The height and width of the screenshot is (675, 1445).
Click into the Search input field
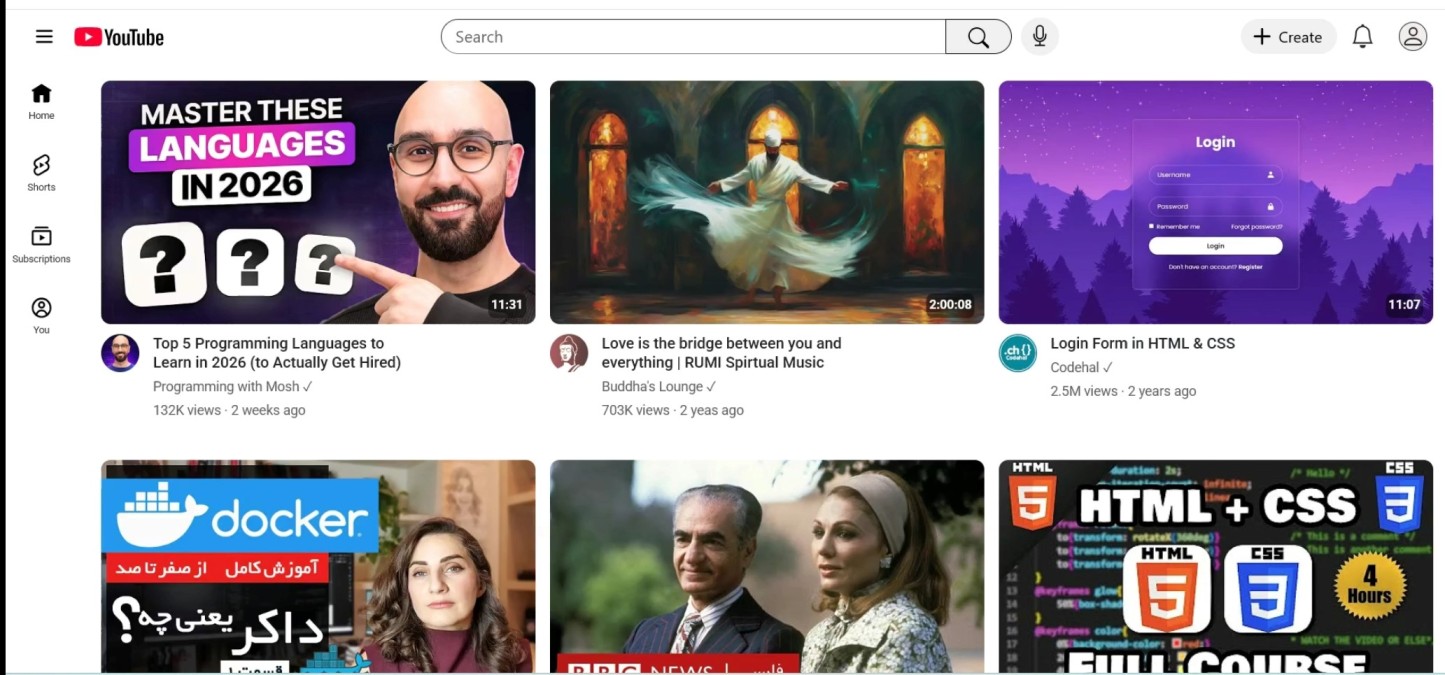[693, 37]
